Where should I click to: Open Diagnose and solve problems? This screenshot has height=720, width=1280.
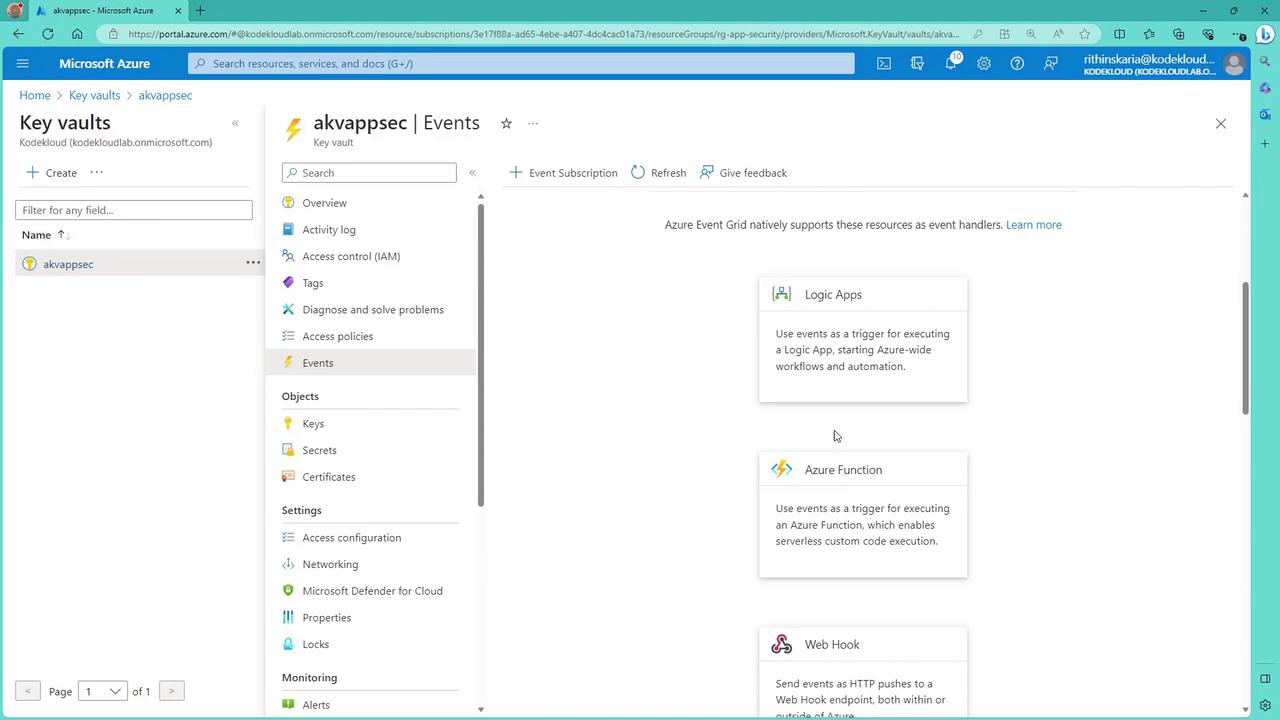click(373, 310)
